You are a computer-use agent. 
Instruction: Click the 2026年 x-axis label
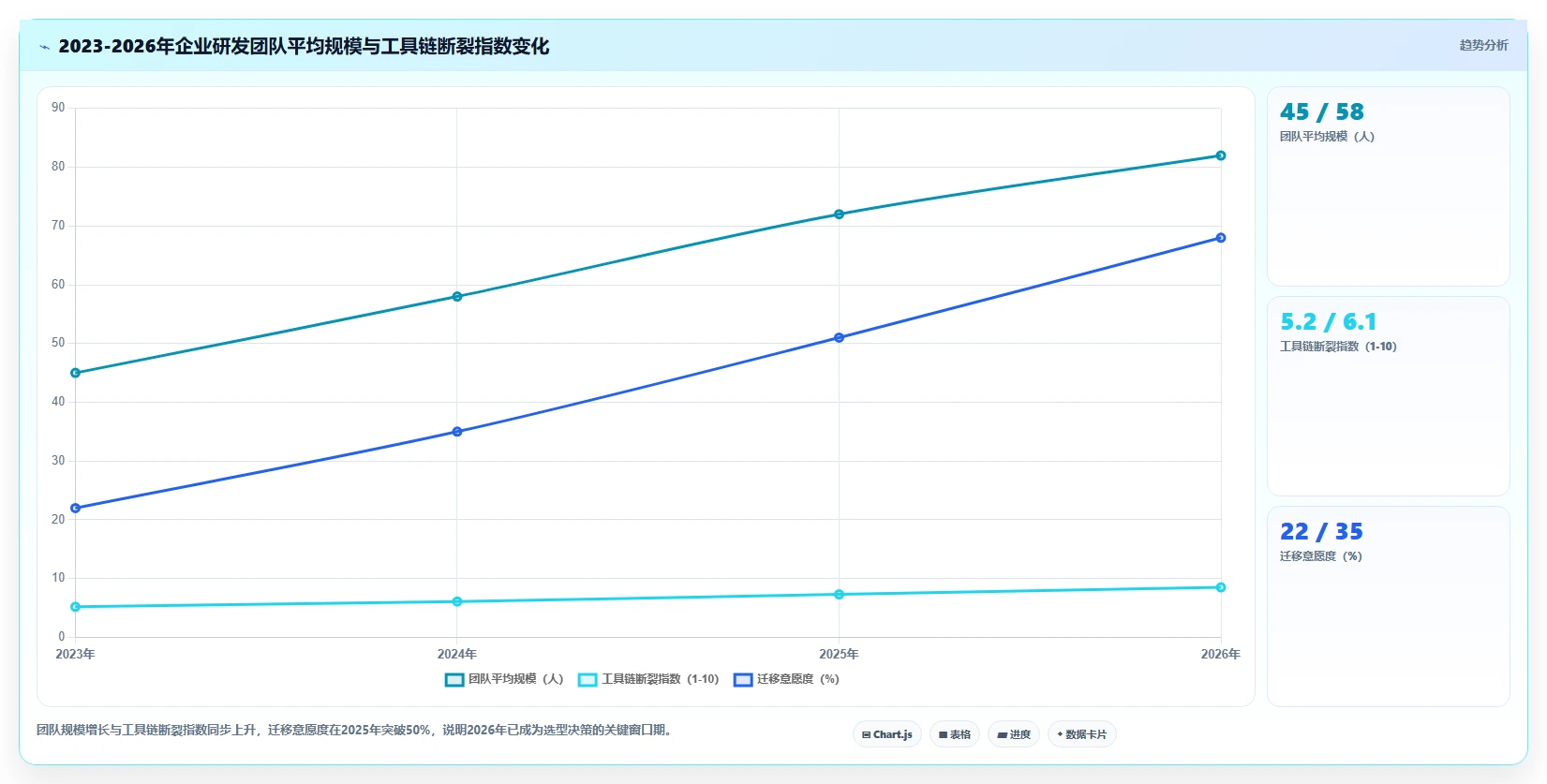coord(1221,654)
